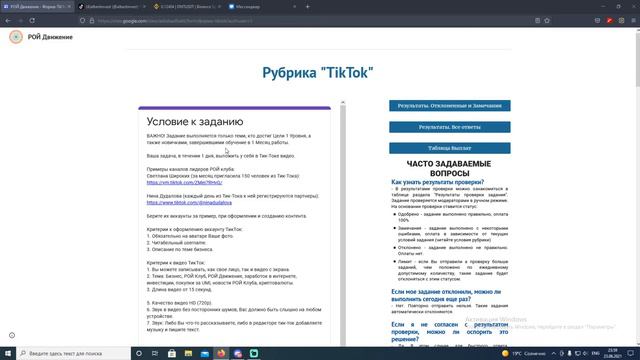Viewport: 640px width, 360px height.
Task: Bookmark the page with the star icon
Action: (547, 20)
